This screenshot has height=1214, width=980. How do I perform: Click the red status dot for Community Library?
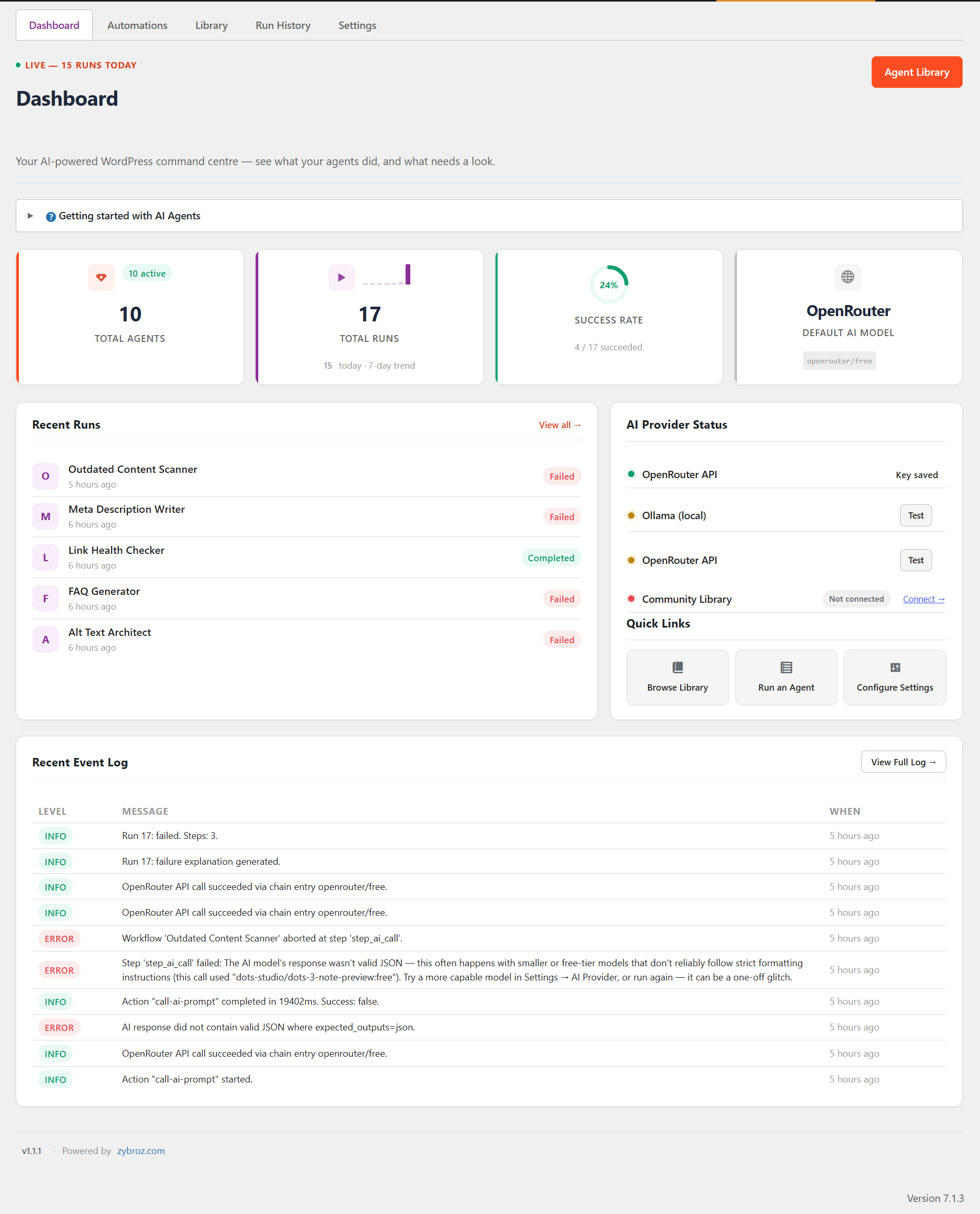[631, 598]
